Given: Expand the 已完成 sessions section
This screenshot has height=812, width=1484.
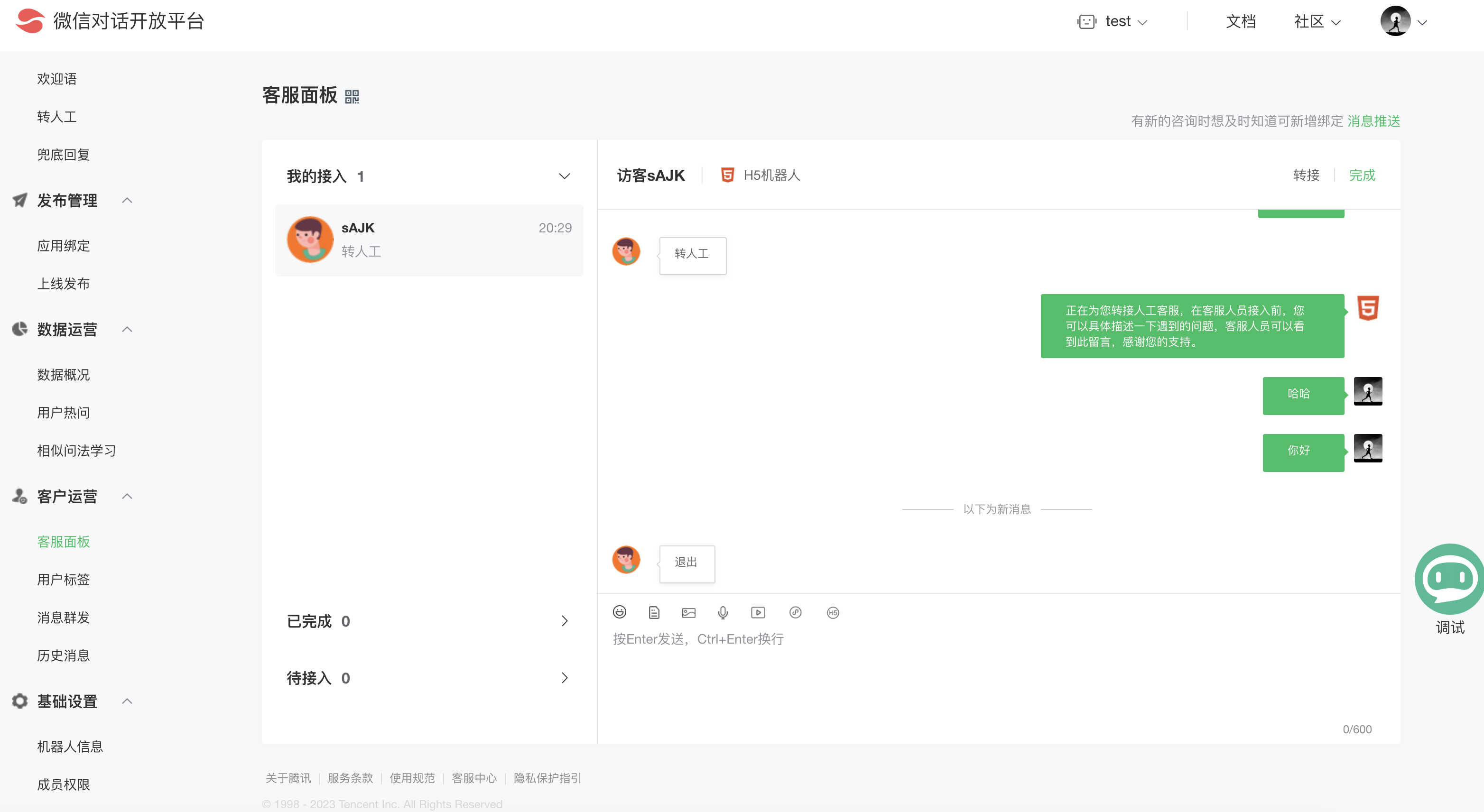Looking at the screenshot, I should point(564,621).
